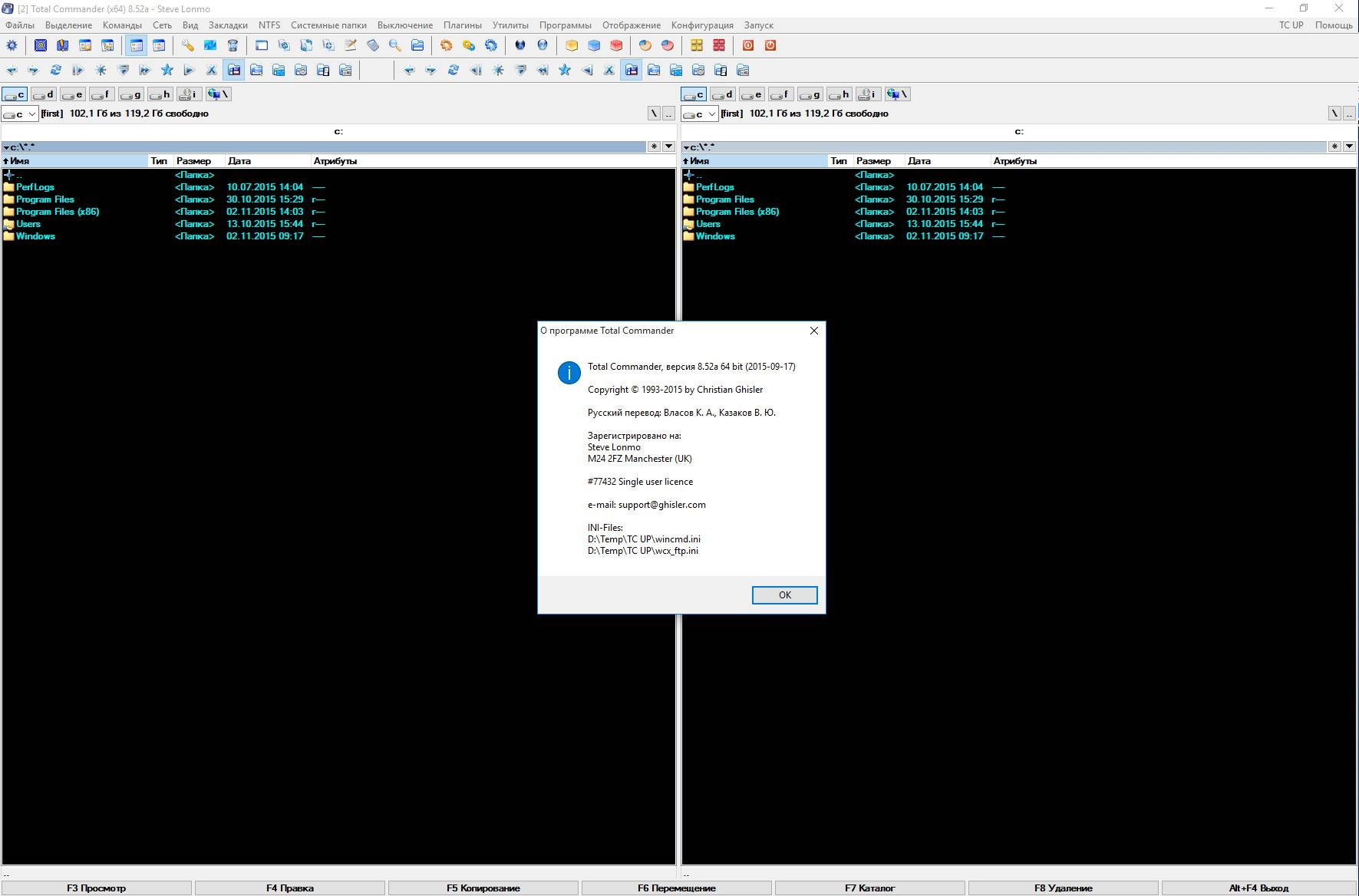
Task: Select optical drive i in left panel
Action: coord(189,94)
